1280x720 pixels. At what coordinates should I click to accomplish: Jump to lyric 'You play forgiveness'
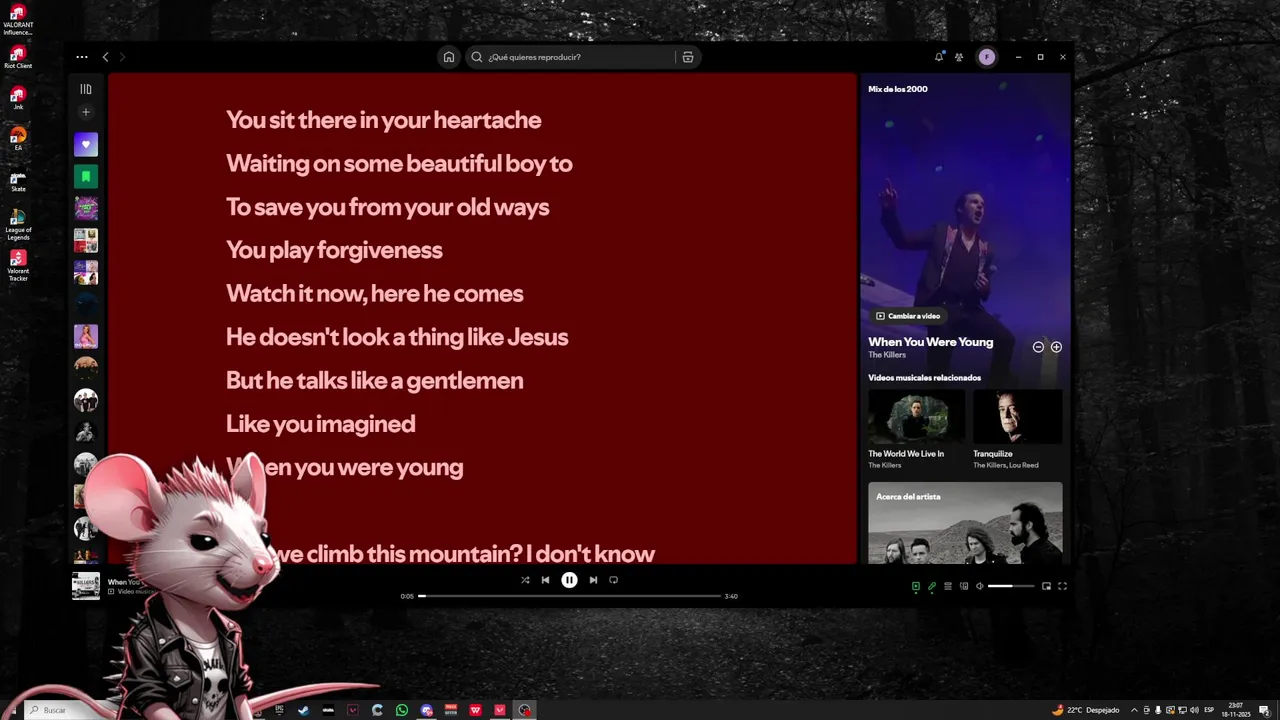(x=334, y=250)
